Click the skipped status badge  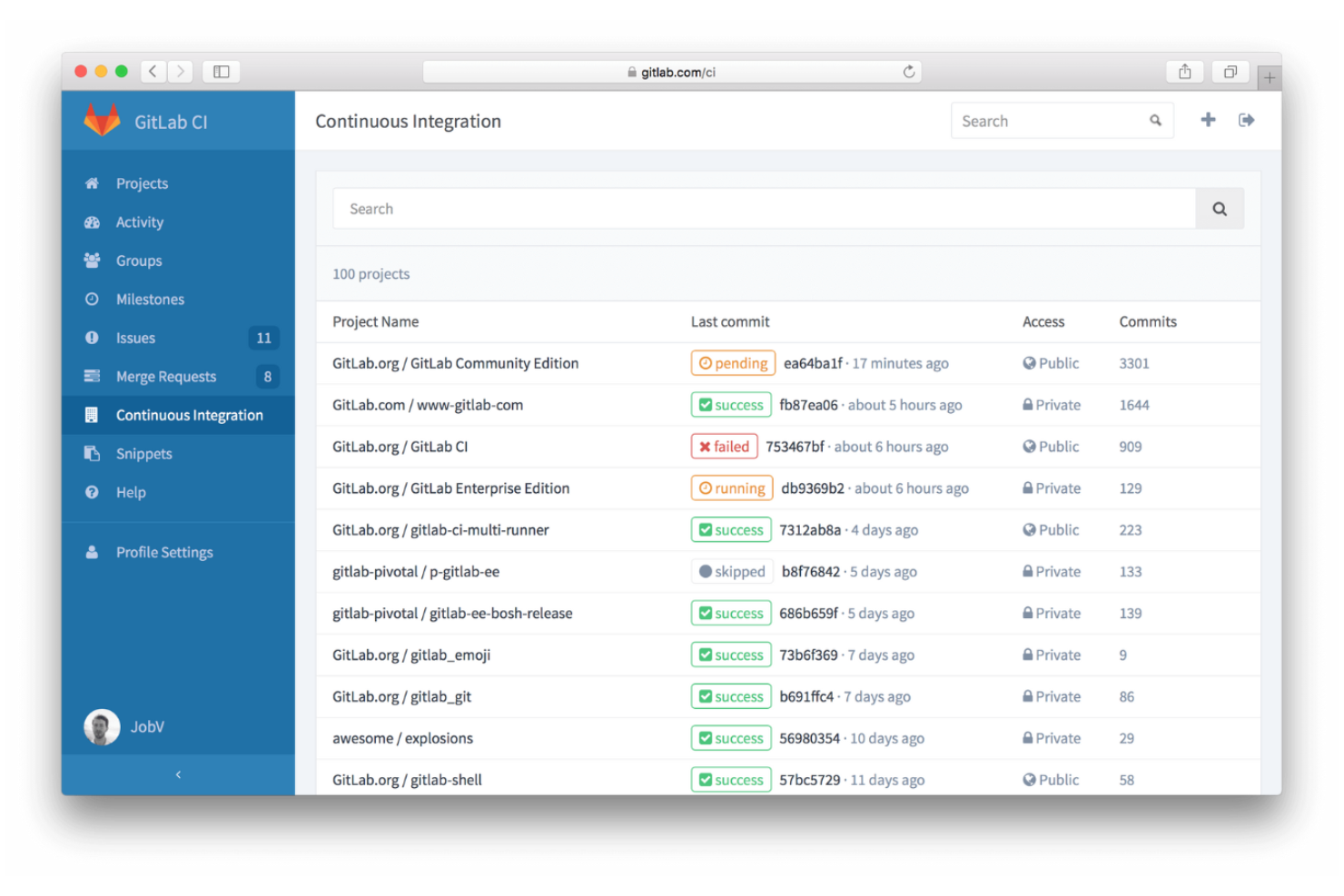coord(732,572)
